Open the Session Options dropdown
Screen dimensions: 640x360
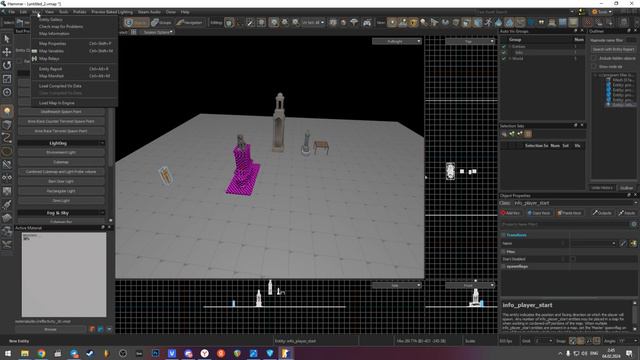[x=157, y=32]
